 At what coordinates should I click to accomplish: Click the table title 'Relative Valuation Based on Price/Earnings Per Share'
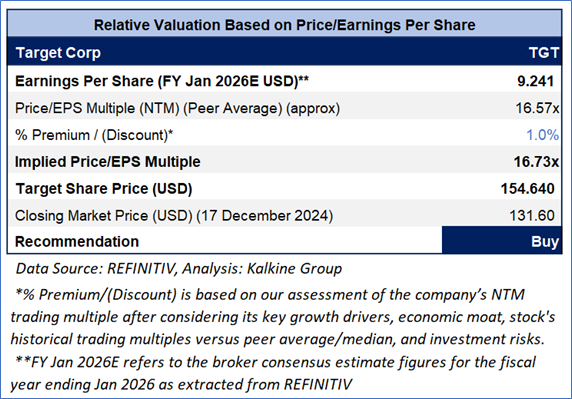click(285, 25)
